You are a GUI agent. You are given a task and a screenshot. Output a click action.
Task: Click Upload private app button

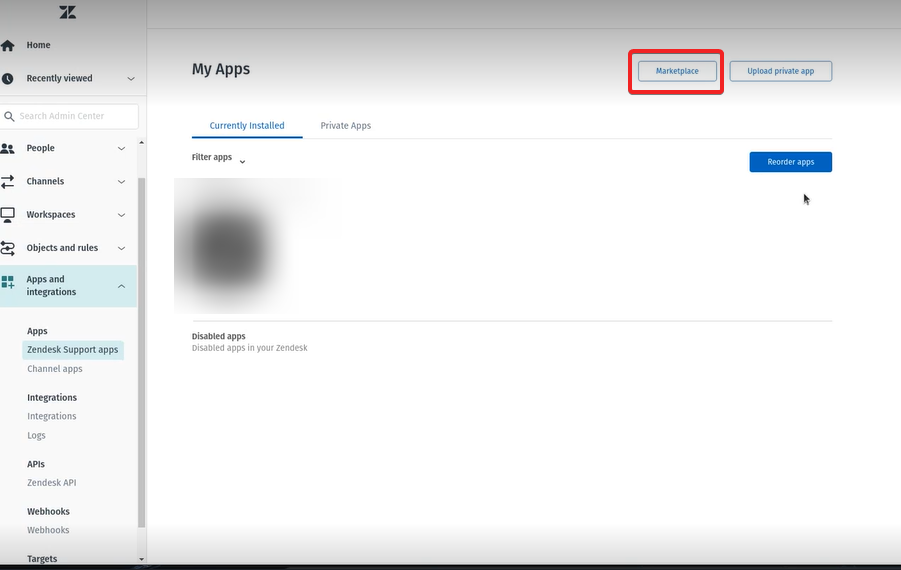(780, 71)
